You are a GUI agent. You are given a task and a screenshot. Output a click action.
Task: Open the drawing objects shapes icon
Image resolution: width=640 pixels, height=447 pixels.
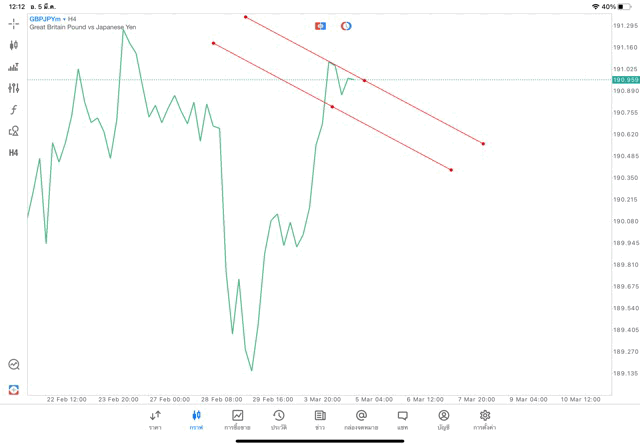click(x=14, y=131)
